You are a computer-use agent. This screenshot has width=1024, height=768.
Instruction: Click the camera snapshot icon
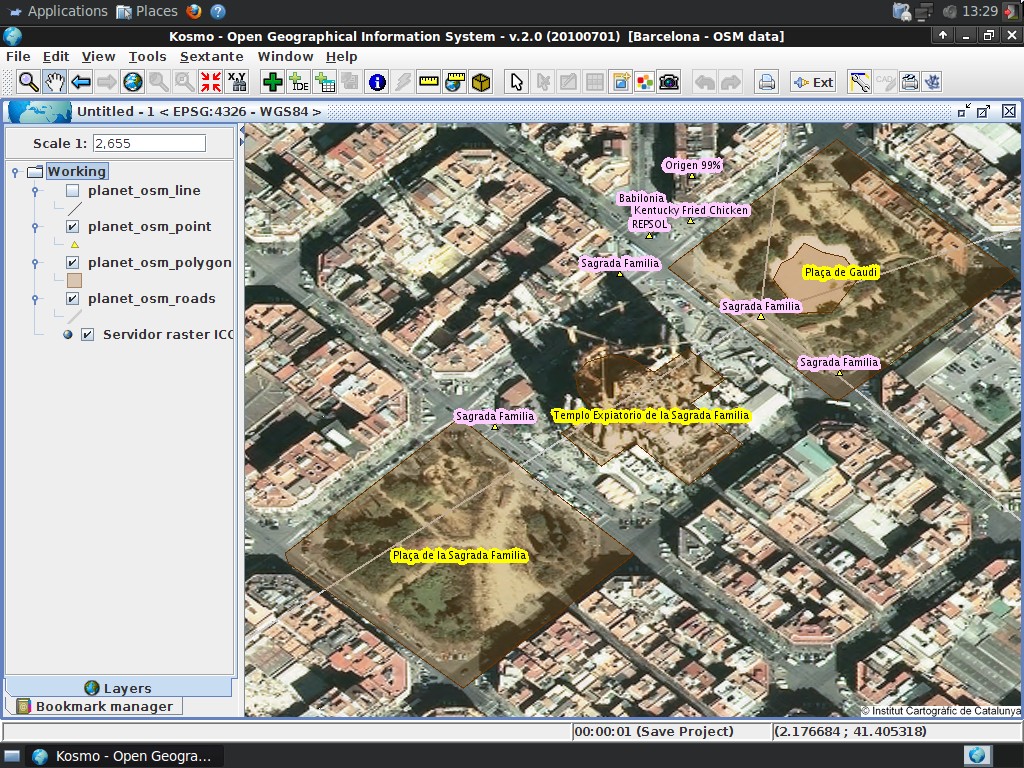coord(669,82)
